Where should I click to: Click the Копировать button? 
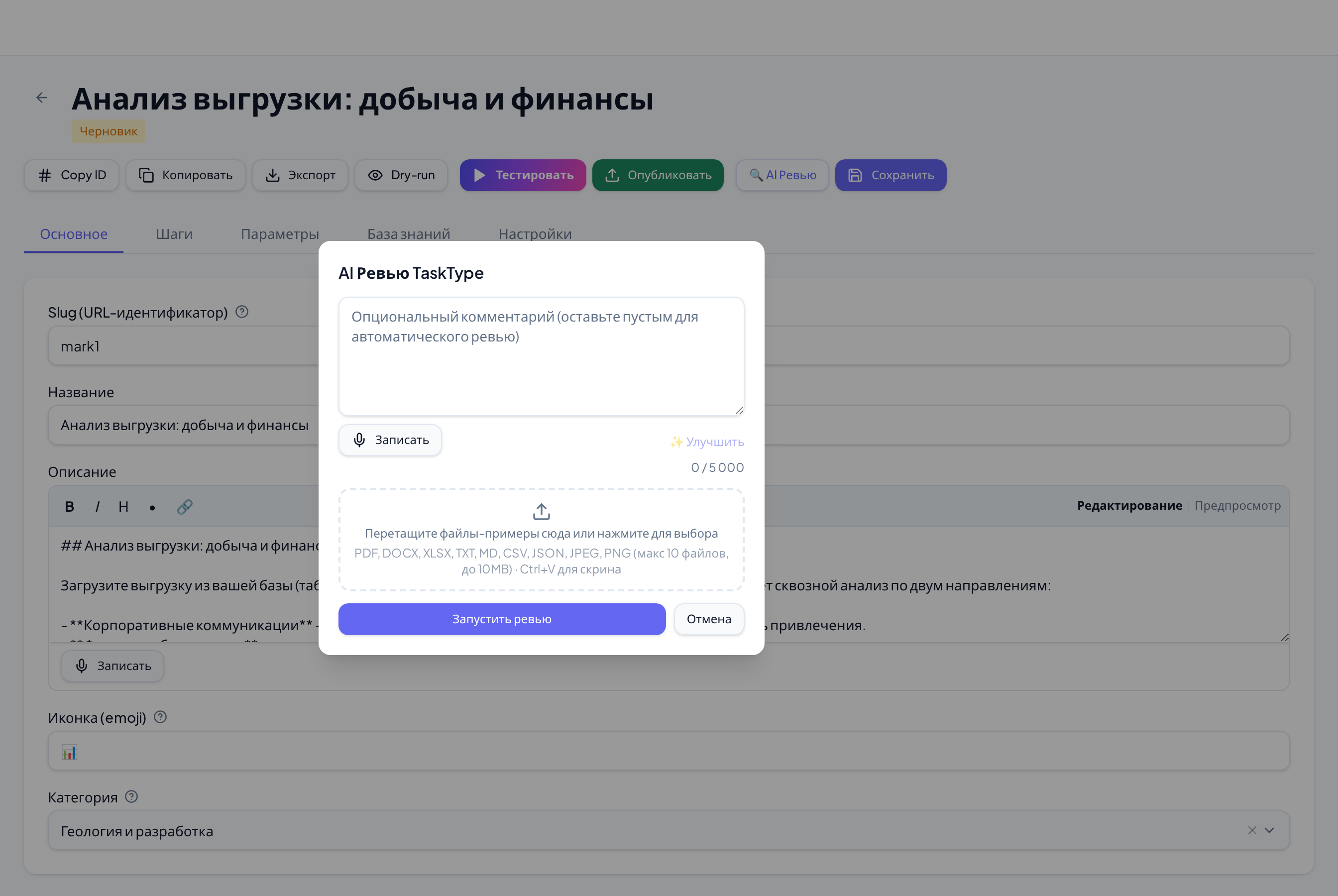tap(186, 175)
